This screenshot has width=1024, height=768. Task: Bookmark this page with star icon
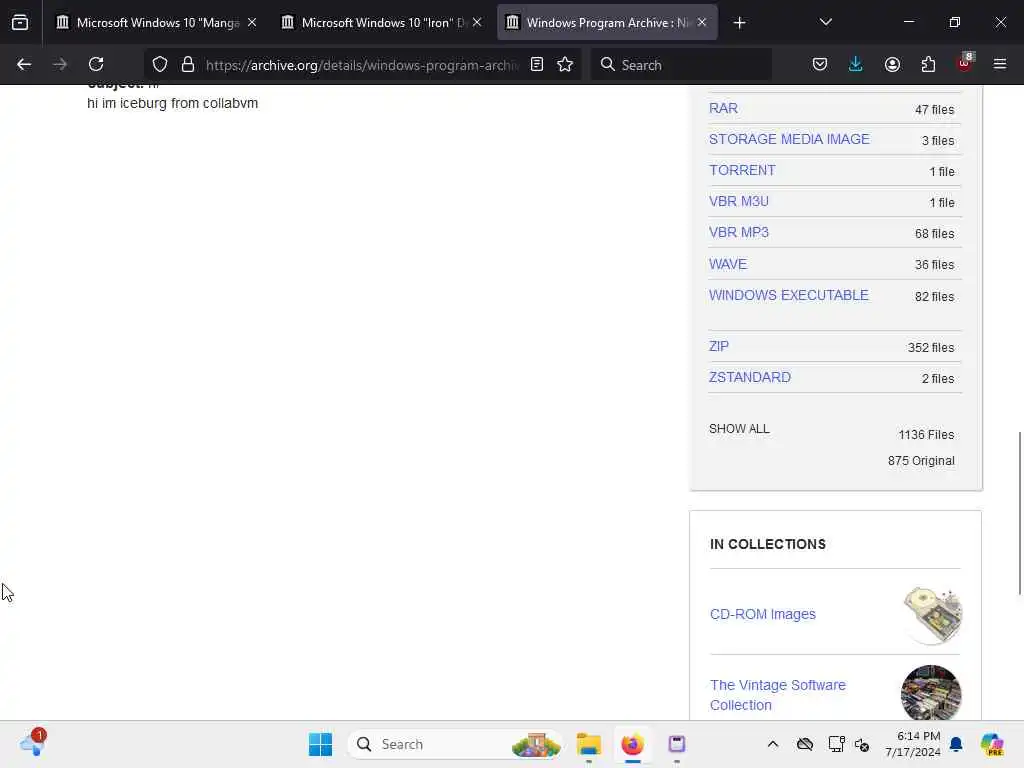(565, 64)
